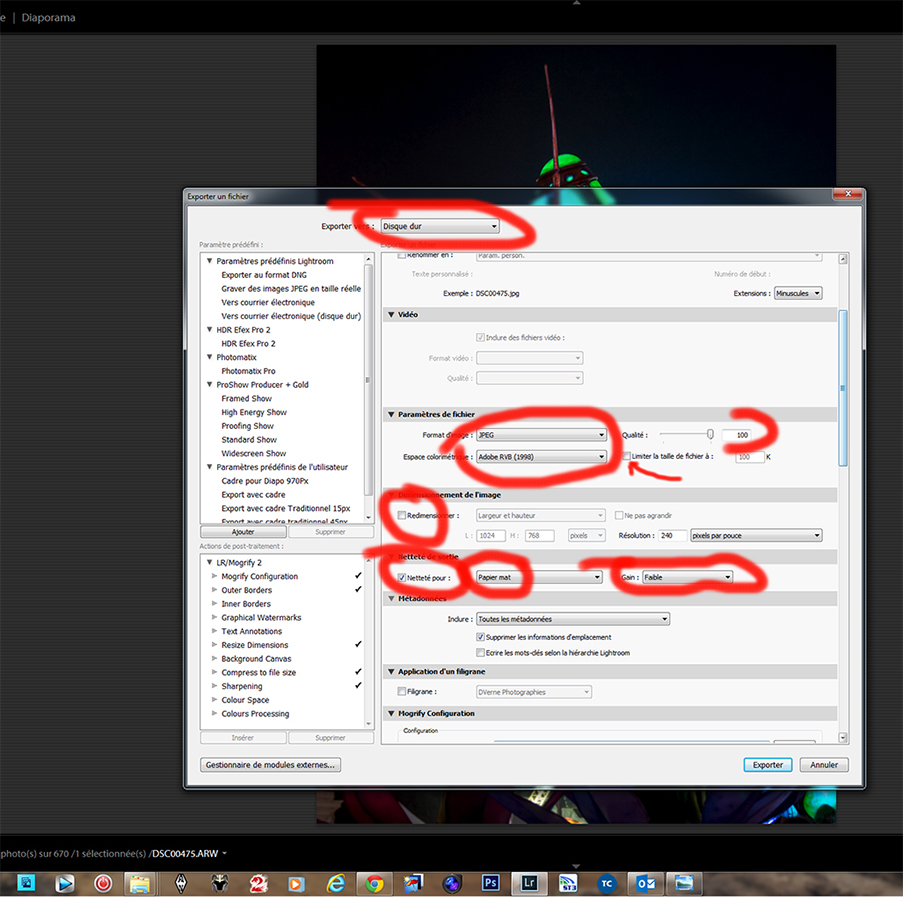
Task: Open Google Chrome from the taskbar
Action: click(374, 883)
